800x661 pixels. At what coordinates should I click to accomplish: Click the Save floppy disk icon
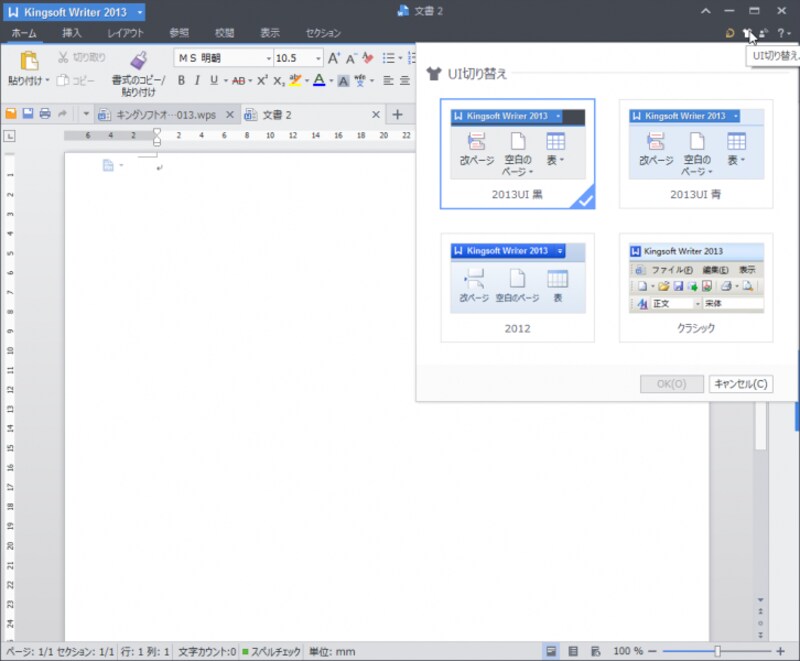(28, 115)
